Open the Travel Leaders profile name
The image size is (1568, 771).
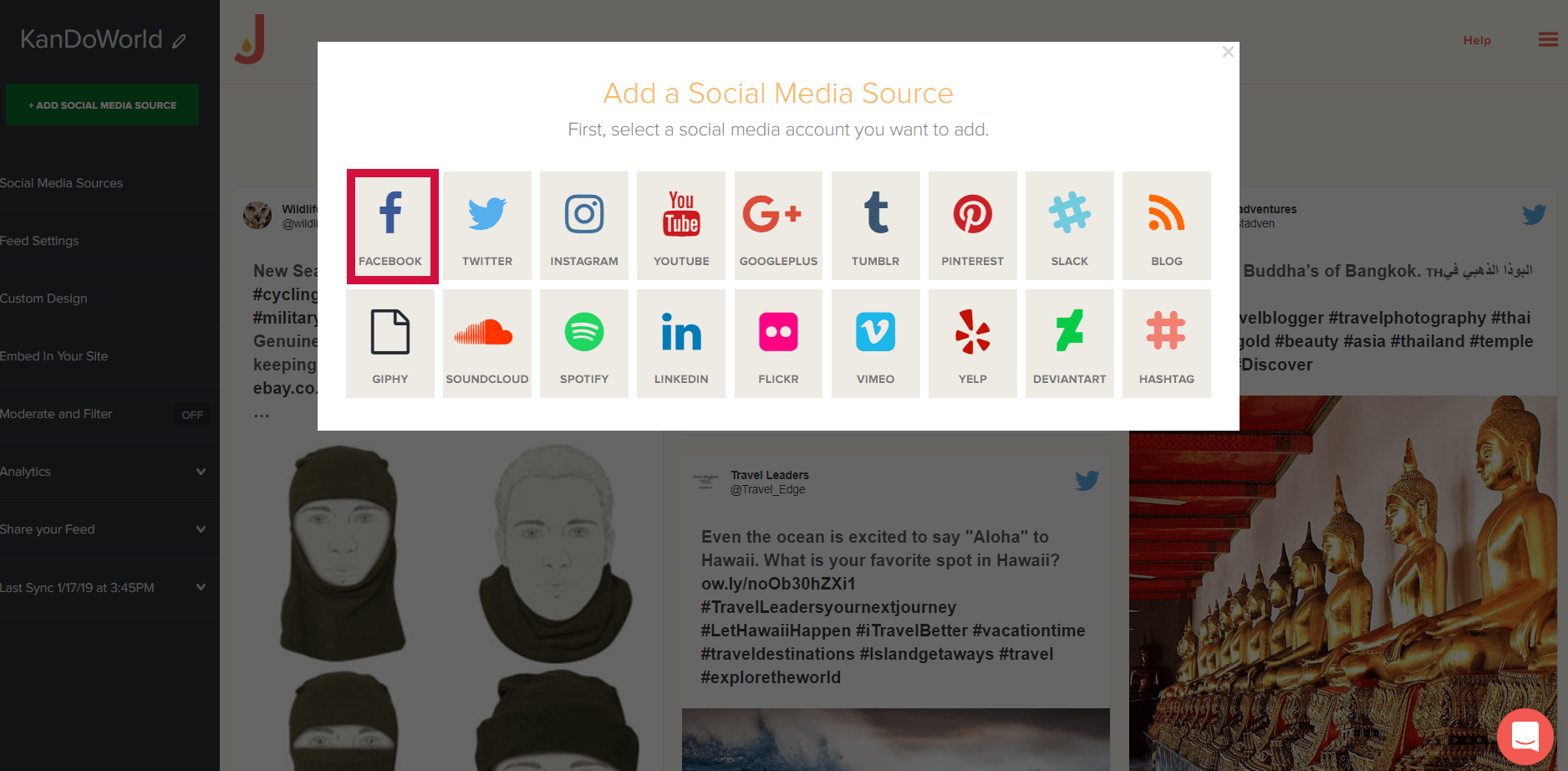pos(770,475)
